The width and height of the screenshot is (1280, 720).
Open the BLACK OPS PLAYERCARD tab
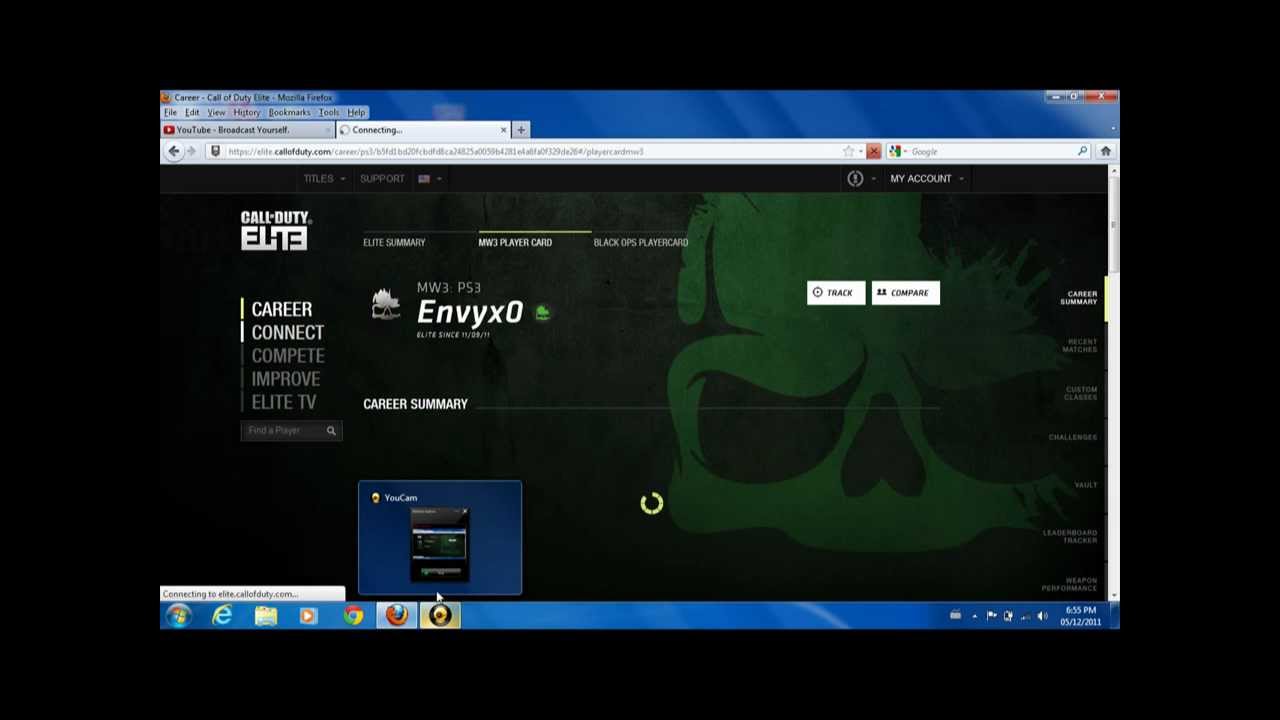(x=641, y=242)
